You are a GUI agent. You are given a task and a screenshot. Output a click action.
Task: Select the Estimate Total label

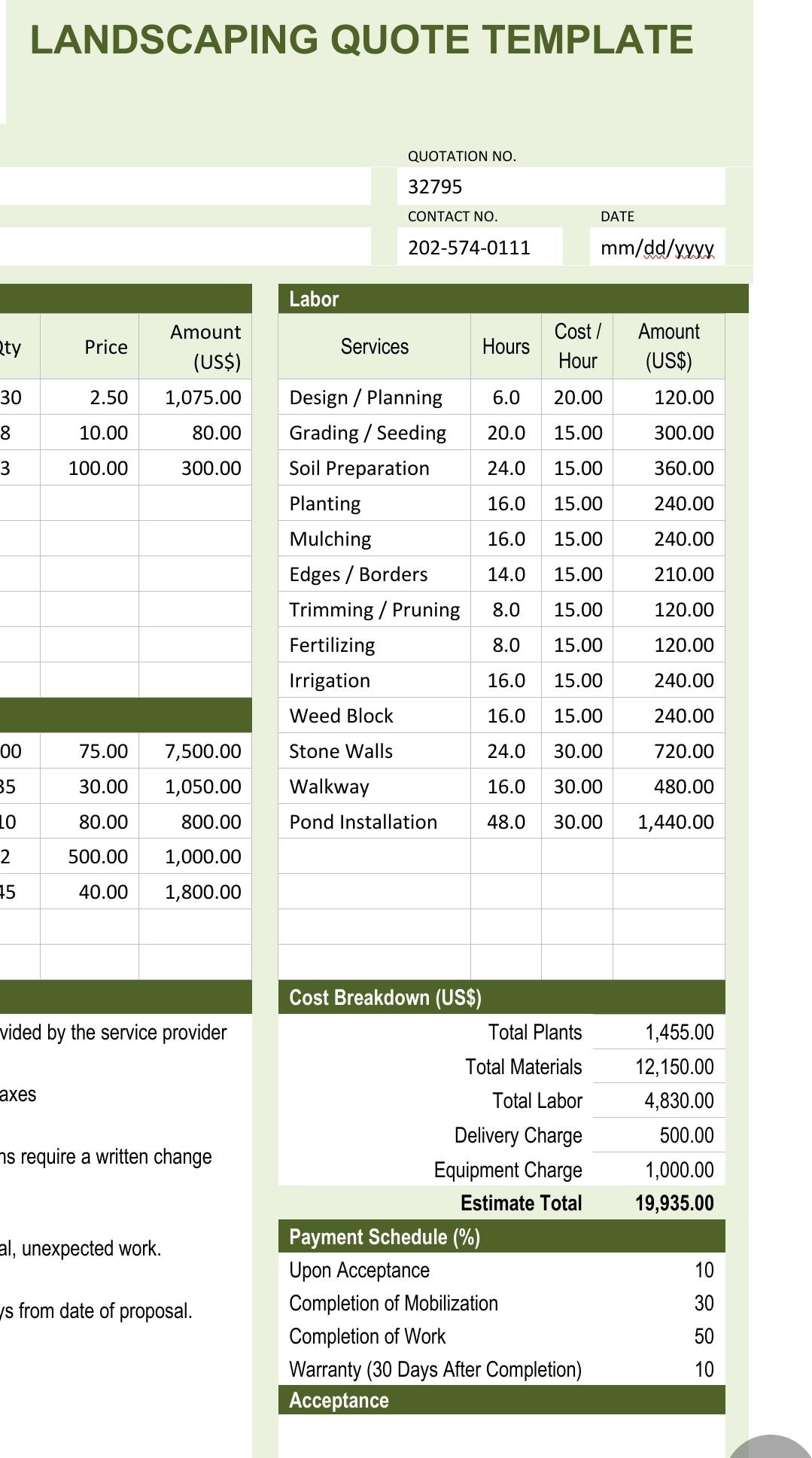522,1203
